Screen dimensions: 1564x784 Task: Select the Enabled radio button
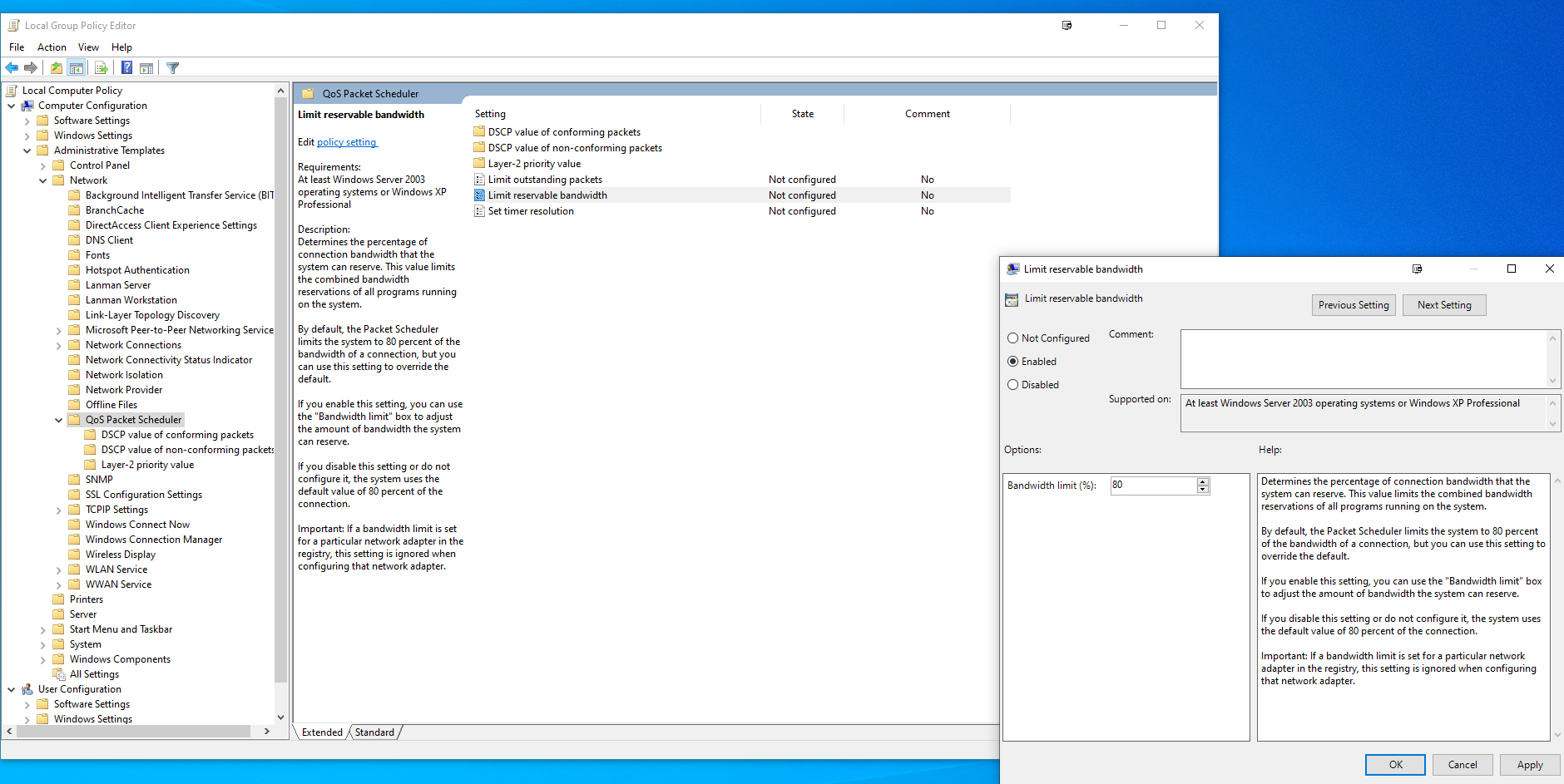coord(1012,362)
